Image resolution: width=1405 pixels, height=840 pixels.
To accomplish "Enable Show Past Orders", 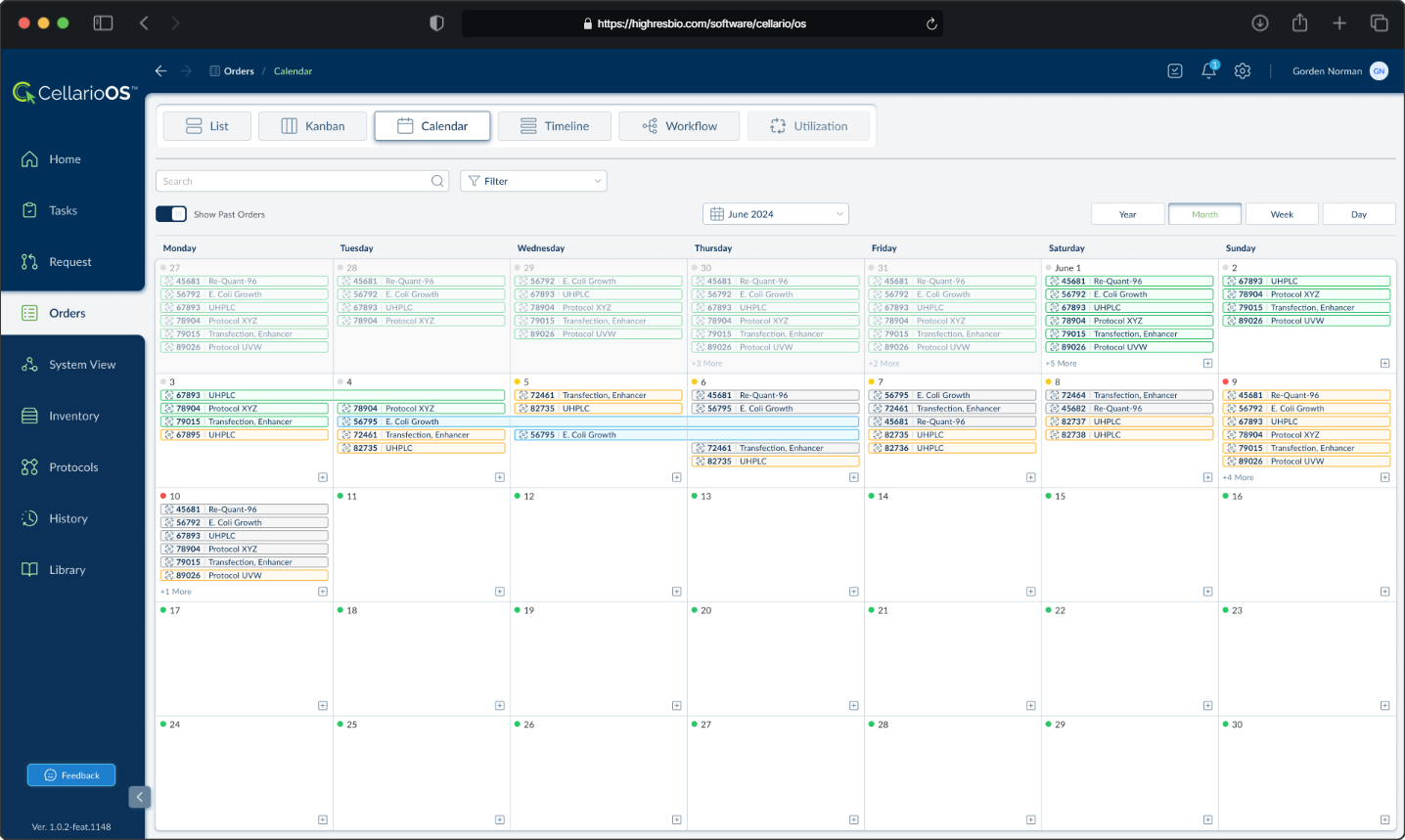I will click(x=170, y=213).
